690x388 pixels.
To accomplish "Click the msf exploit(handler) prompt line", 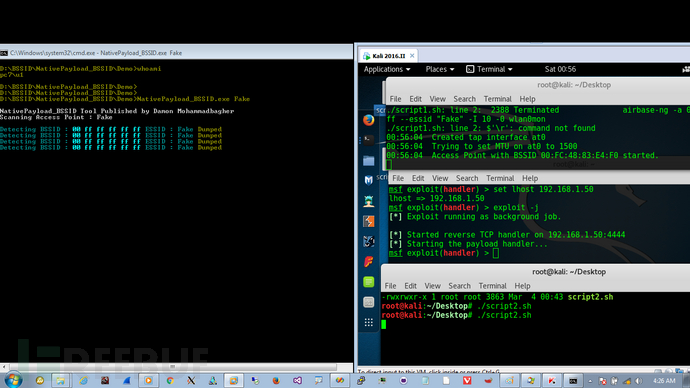I will point(444,253).
